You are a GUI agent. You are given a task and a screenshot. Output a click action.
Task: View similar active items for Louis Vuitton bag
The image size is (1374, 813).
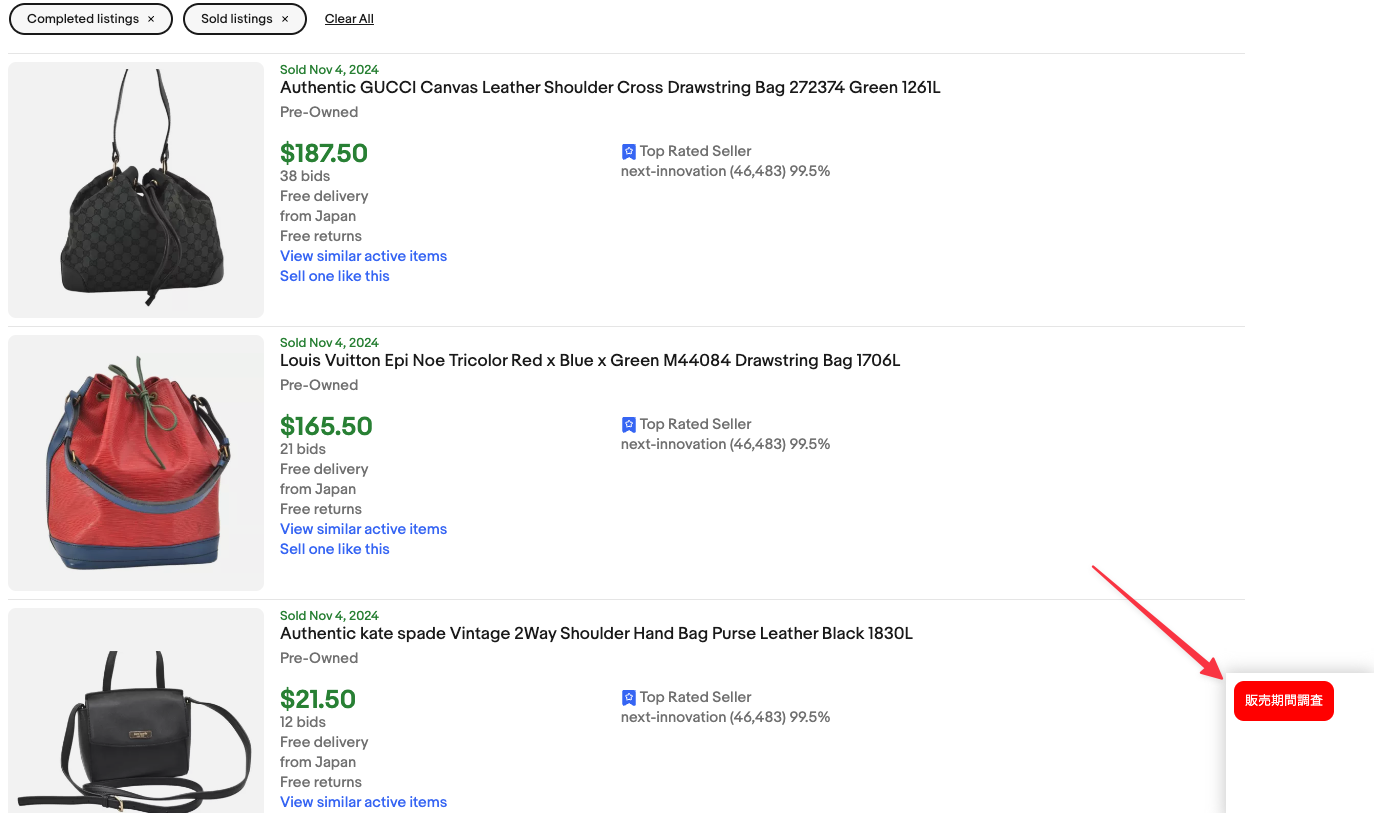click(x=363, y=529)
